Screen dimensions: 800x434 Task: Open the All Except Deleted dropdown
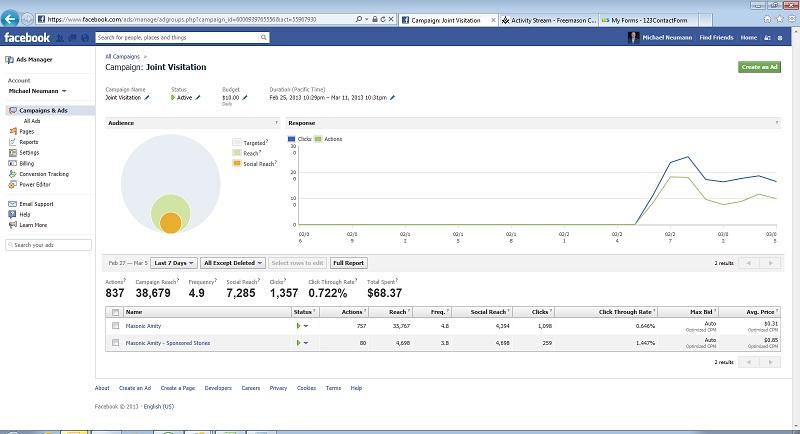(x=233, y=263)
